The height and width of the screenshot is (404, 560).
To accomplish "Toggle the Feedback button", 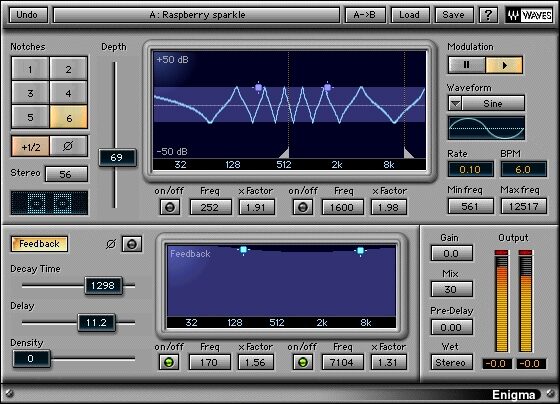I will coord(39,244).
